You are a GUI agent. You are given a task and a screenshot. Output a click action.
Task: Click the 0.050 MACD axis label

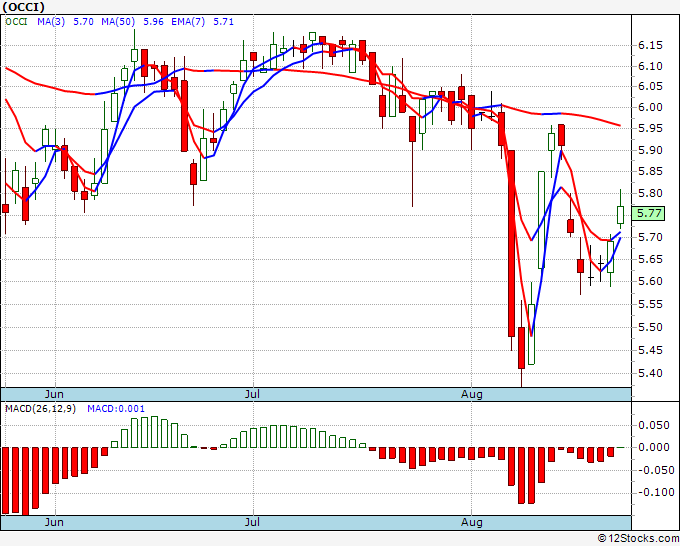[653, 425]
